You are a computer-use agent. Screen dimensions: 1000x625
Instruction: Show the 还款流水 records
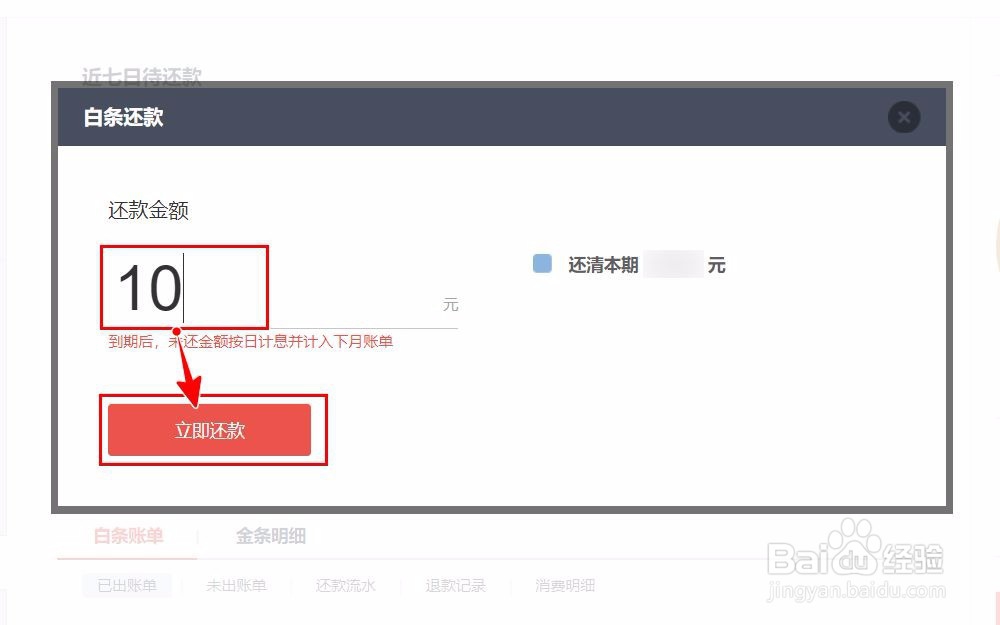(x=346, y=585)
